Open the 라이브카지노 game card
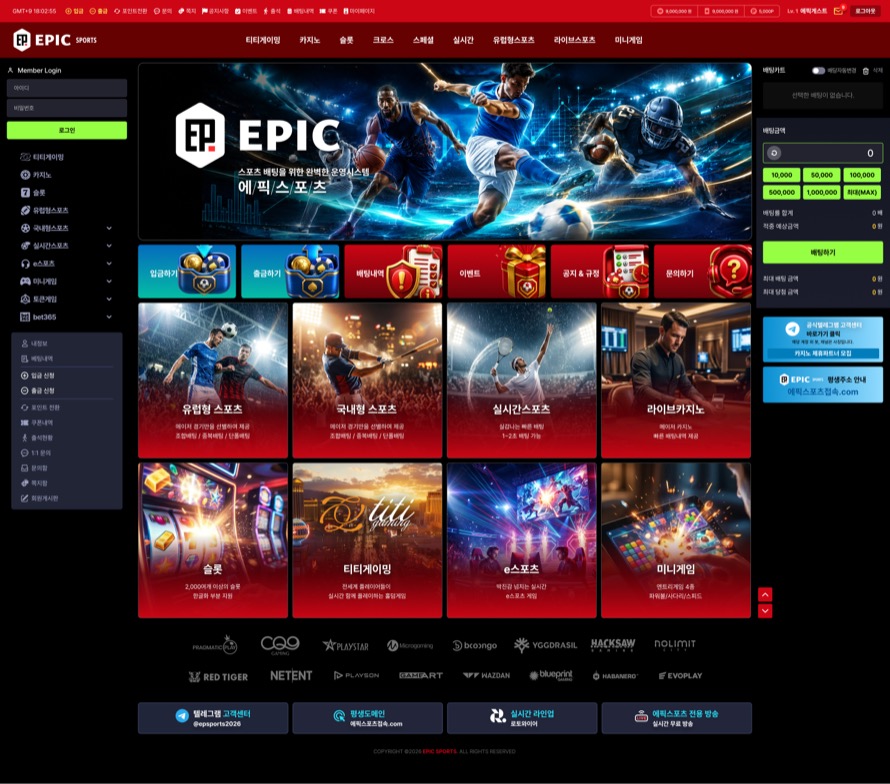 click(676, 380)
